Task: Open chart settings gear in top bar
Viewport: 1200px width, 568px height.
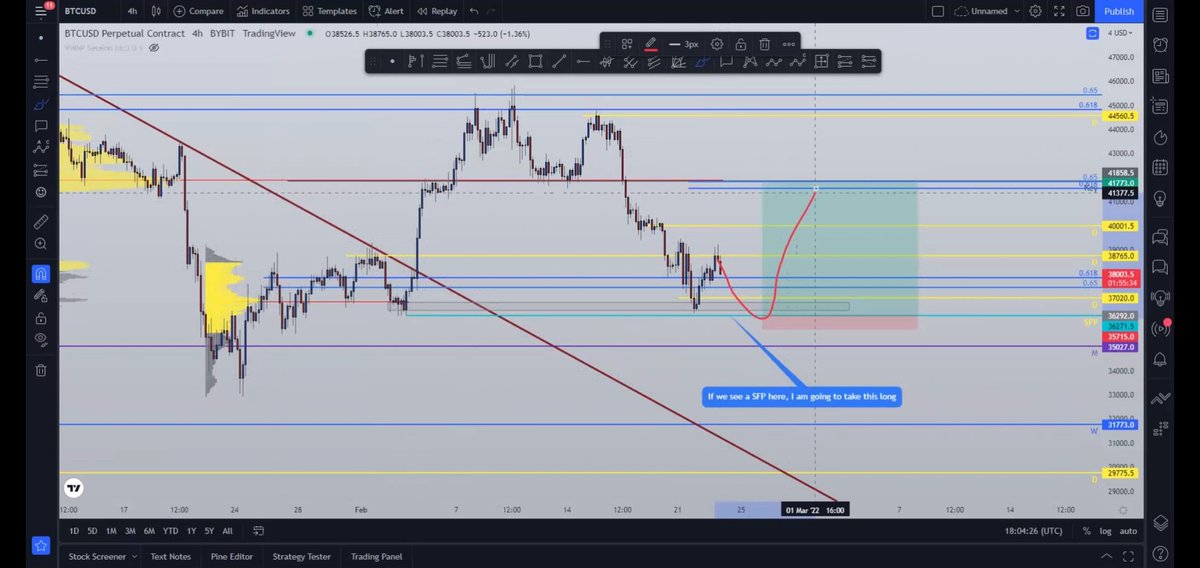Action: [1035, 12]
